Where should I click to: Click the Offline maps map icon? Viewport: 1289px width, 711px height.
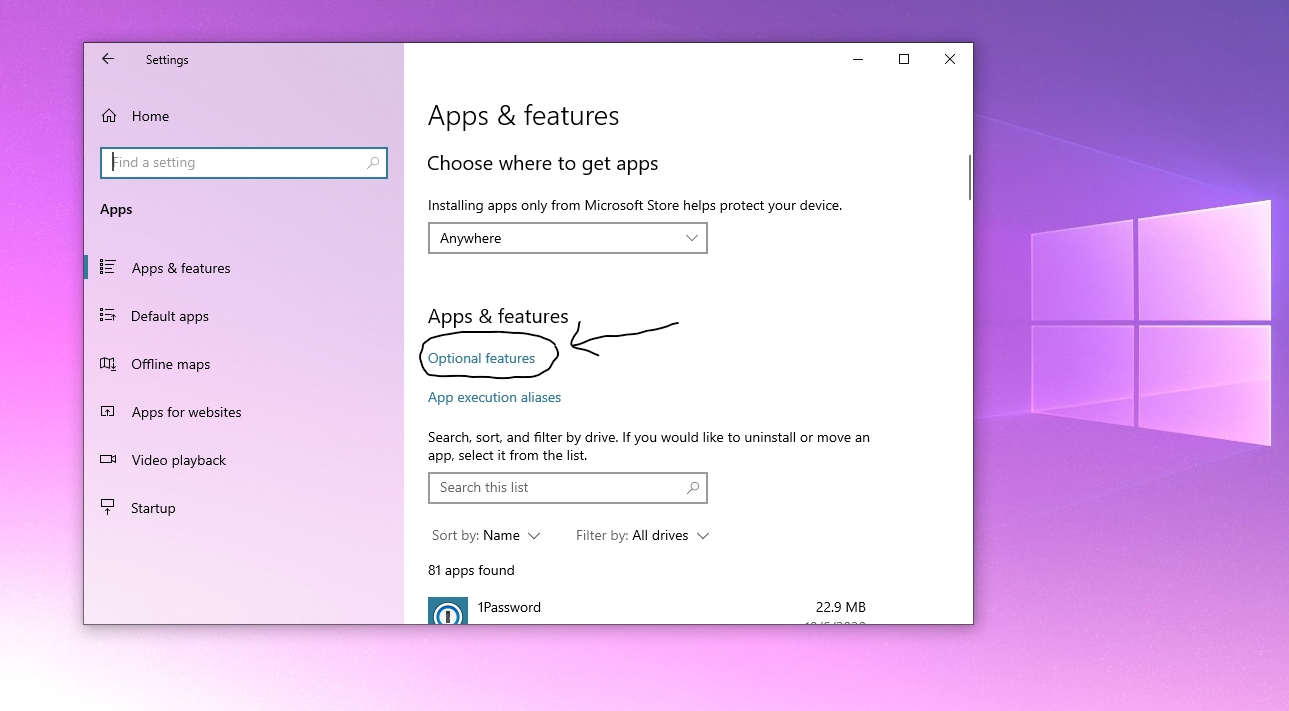(108, 363)
